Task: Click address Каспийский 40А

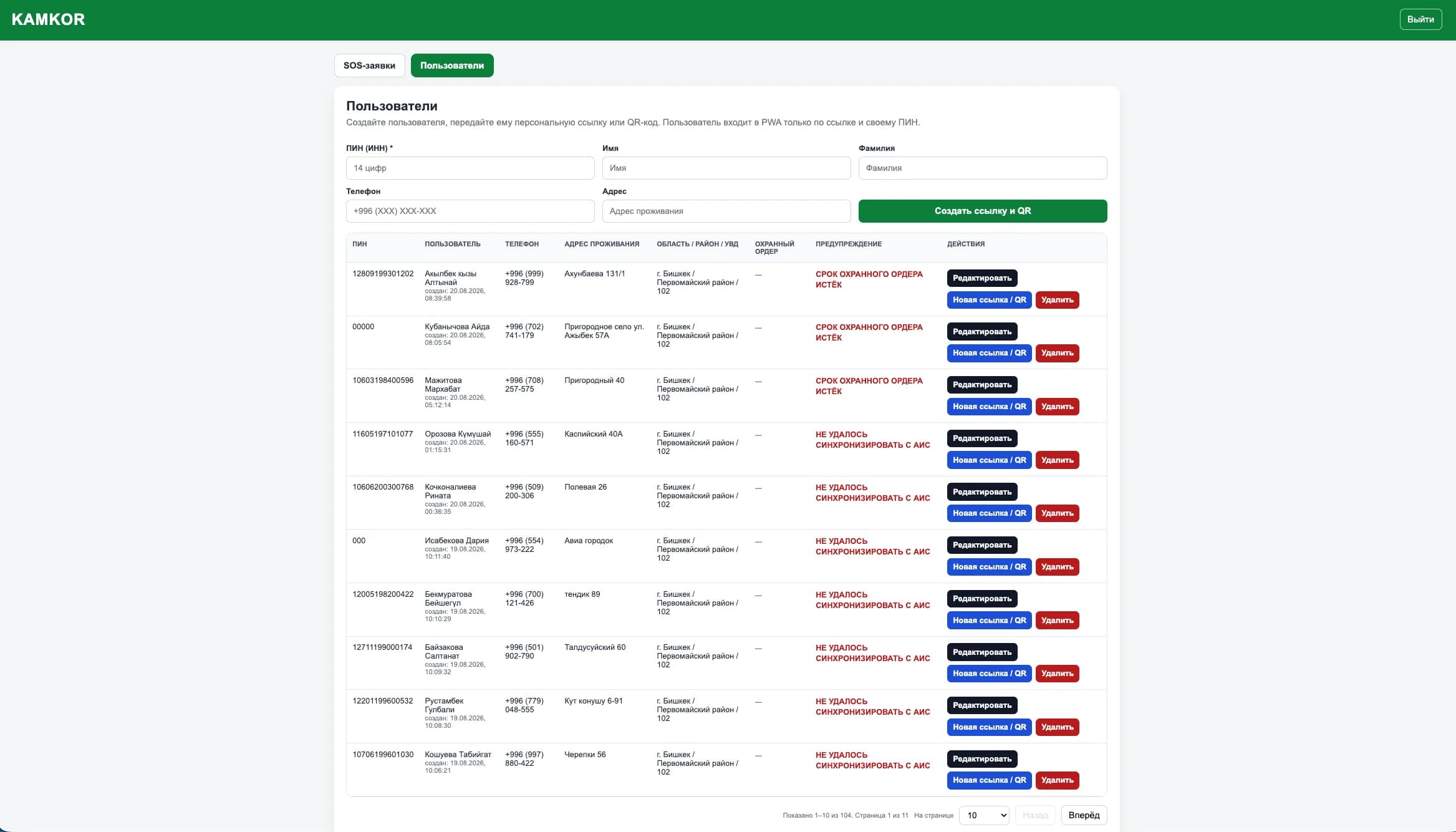Action: point(593,434)
